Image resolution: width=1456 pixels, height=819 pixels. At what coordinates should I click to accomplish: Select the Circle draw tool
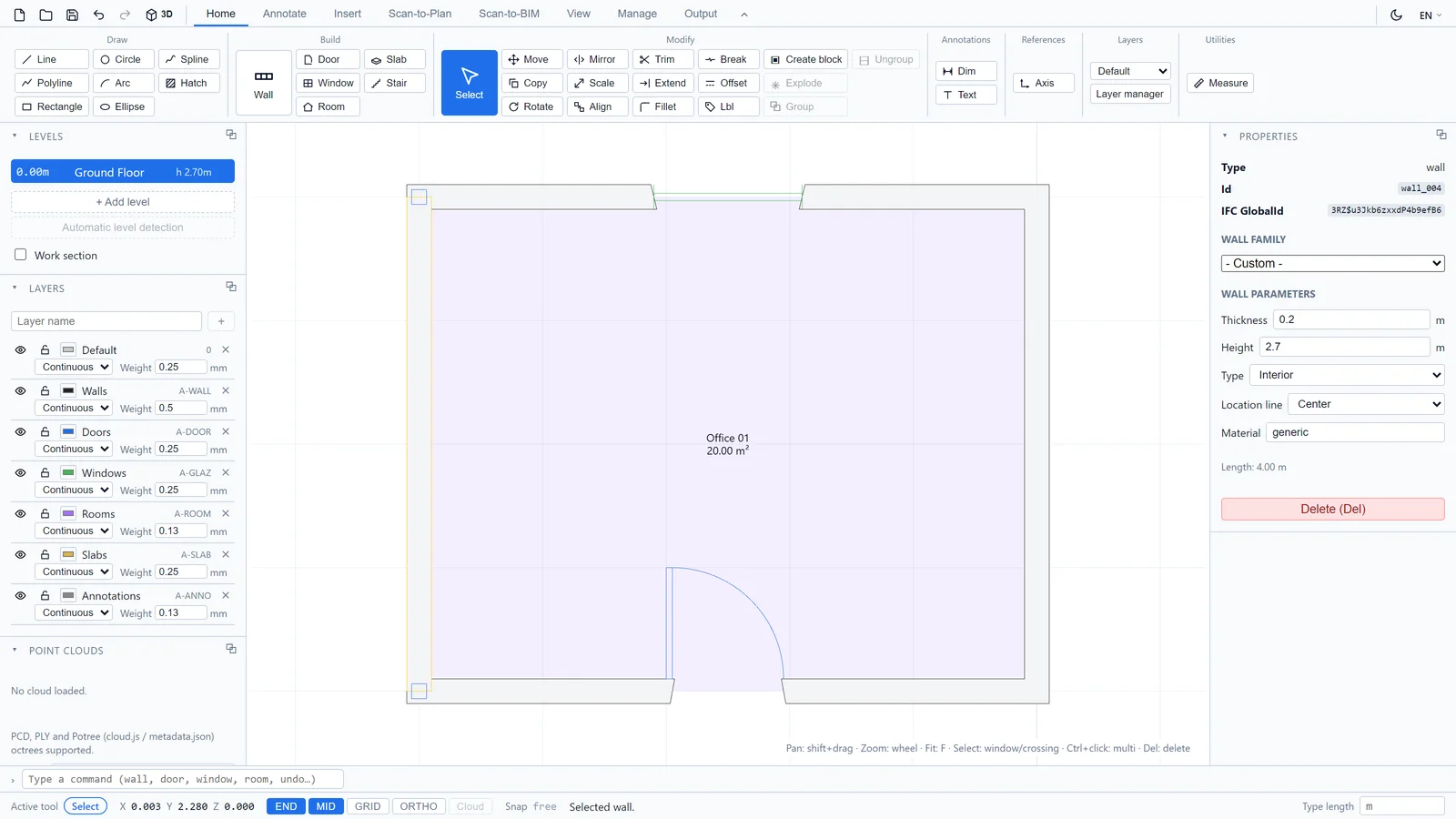pyautogui.click(x=124, y=59)
